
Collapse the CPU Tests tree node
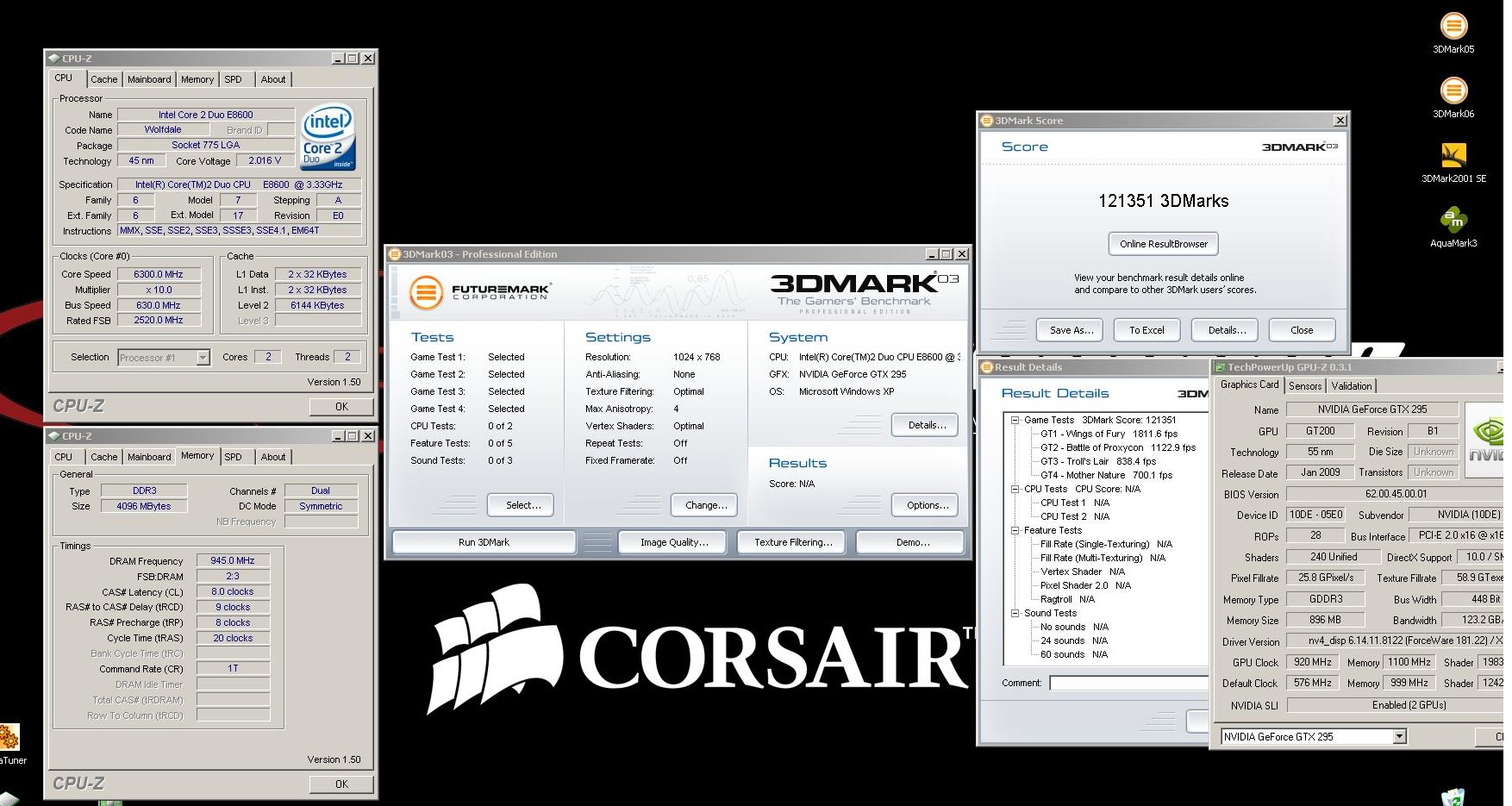tap(1015, 489)
